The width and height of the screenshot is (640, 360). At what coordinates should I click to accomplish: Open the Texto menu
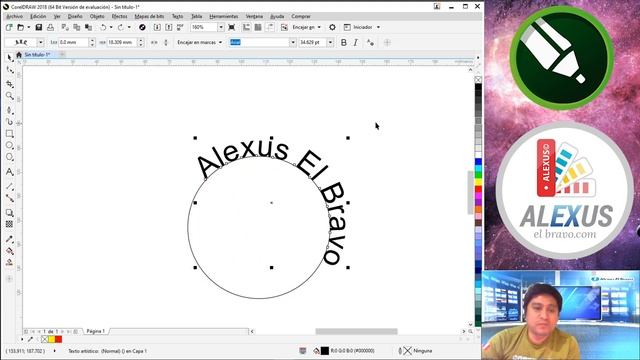[178, 16]
